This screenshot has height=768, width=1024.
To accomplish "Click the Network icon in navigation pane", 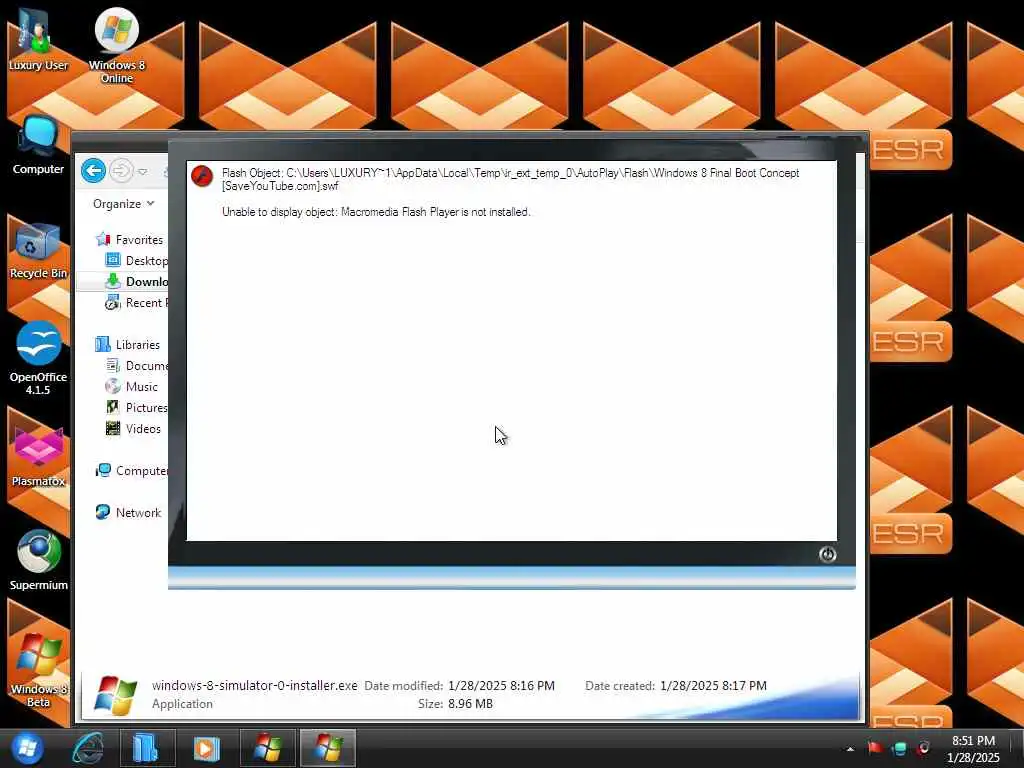I will (x=103, y=513).
